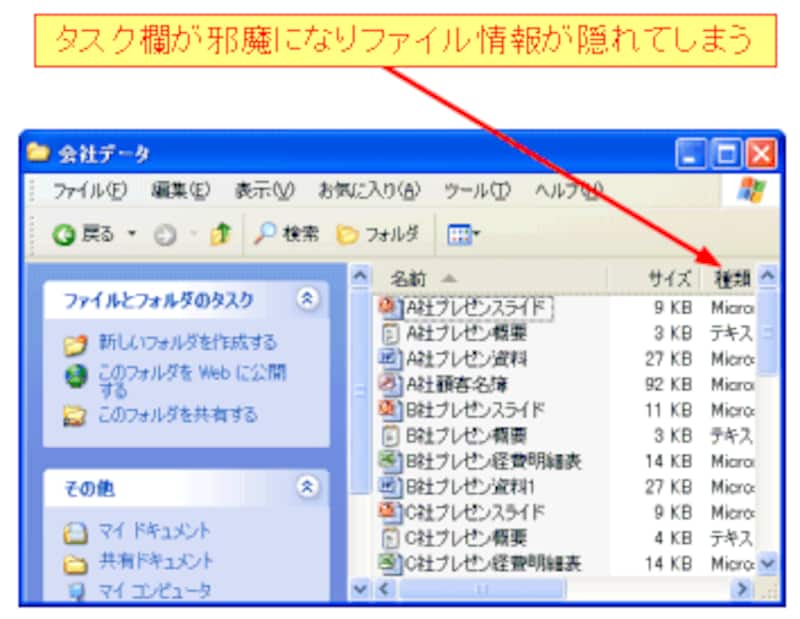This screenshot has width=800, height=619.
Task: Open the お気に入り(A) menu
Action: [x=369, y=191]
